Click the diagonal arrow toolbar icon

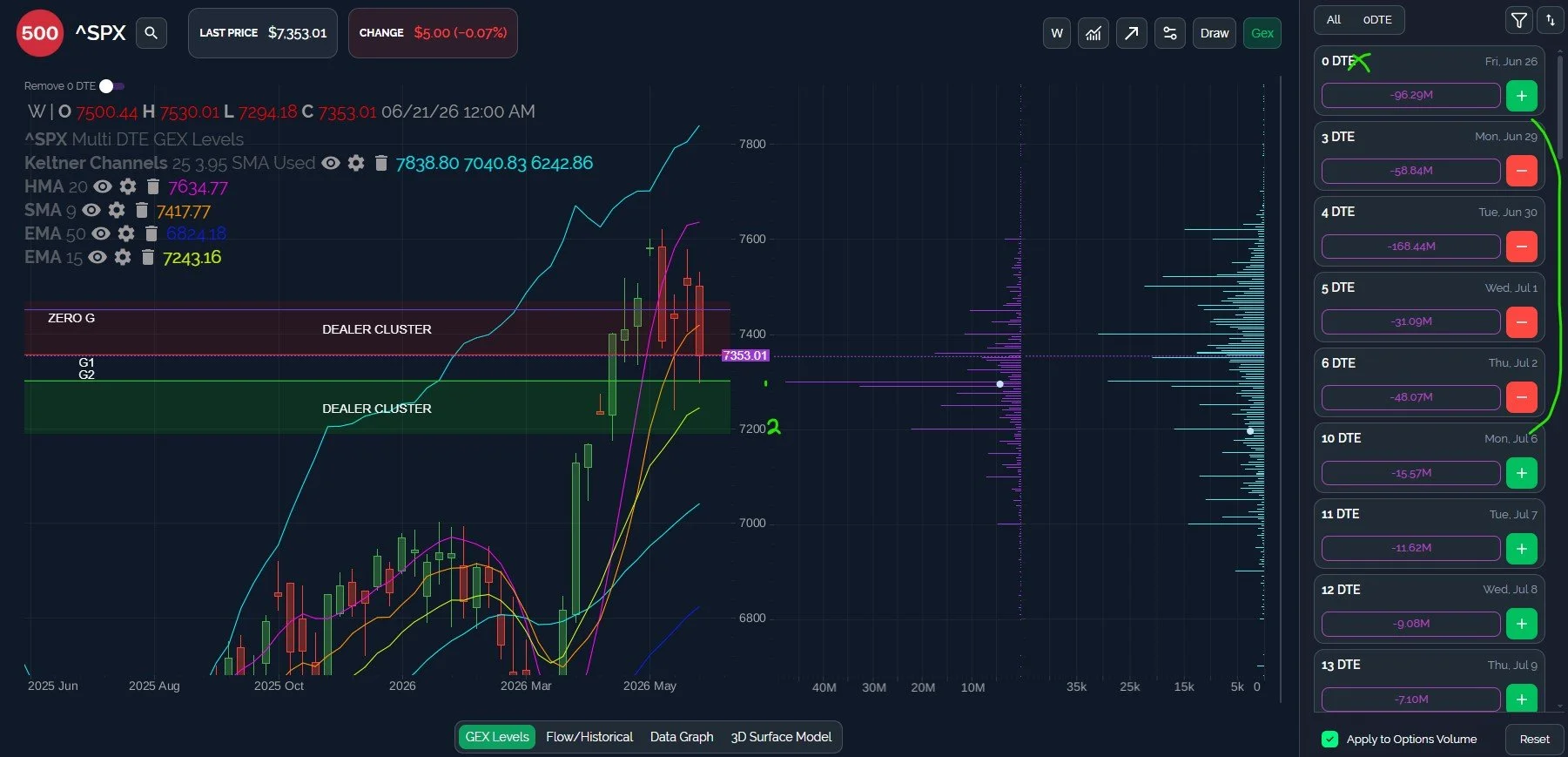(1131, 33)
